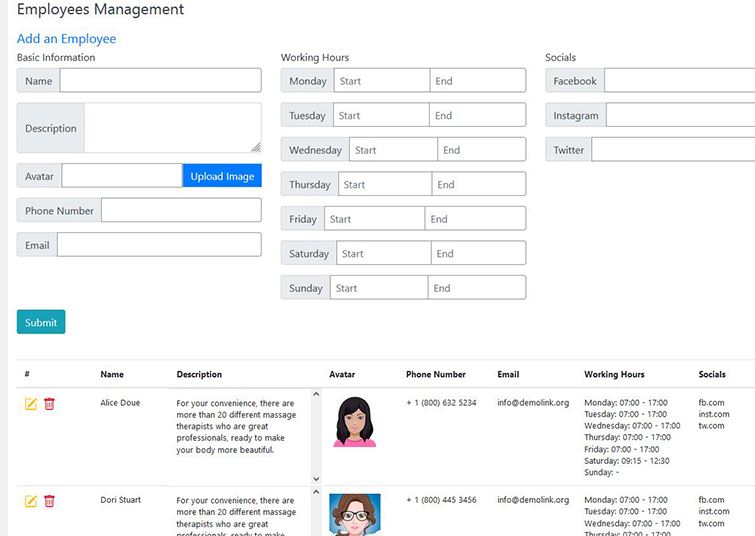Open the Add an Employee link
This screenshot has height=536, width=755.
coord(66,39)
